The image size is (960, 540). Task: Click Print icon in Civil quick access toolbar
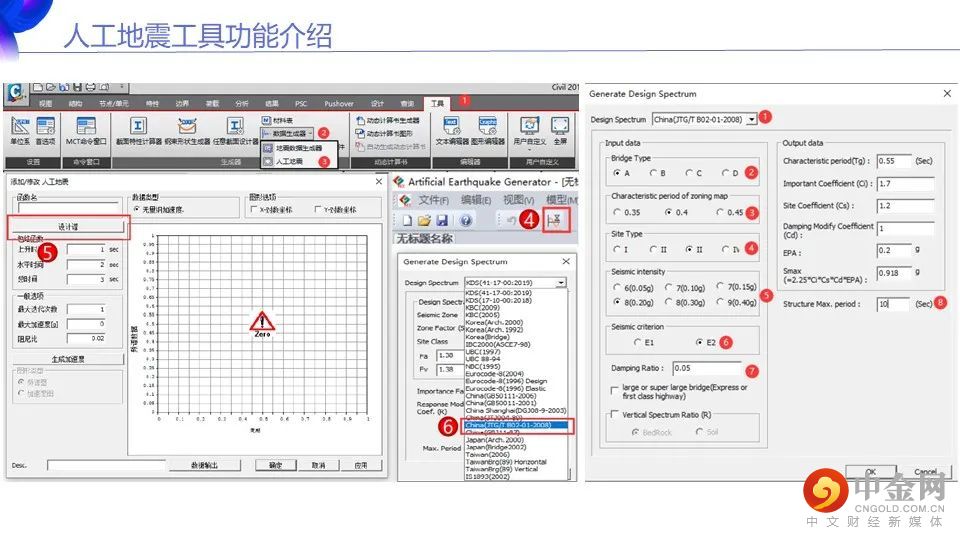pos(91,87)
